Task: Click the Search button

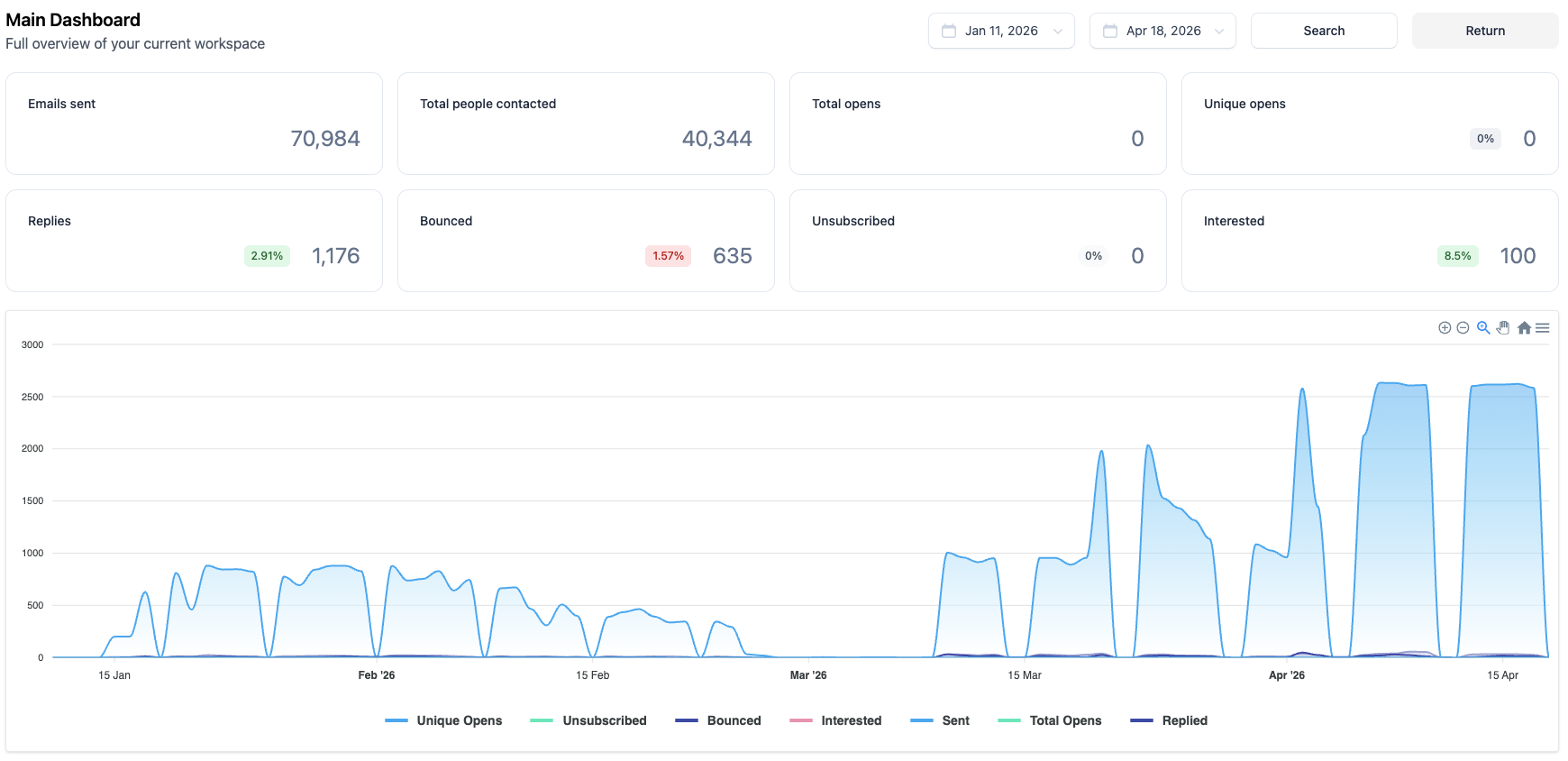Action: [x=1324, y=31]
